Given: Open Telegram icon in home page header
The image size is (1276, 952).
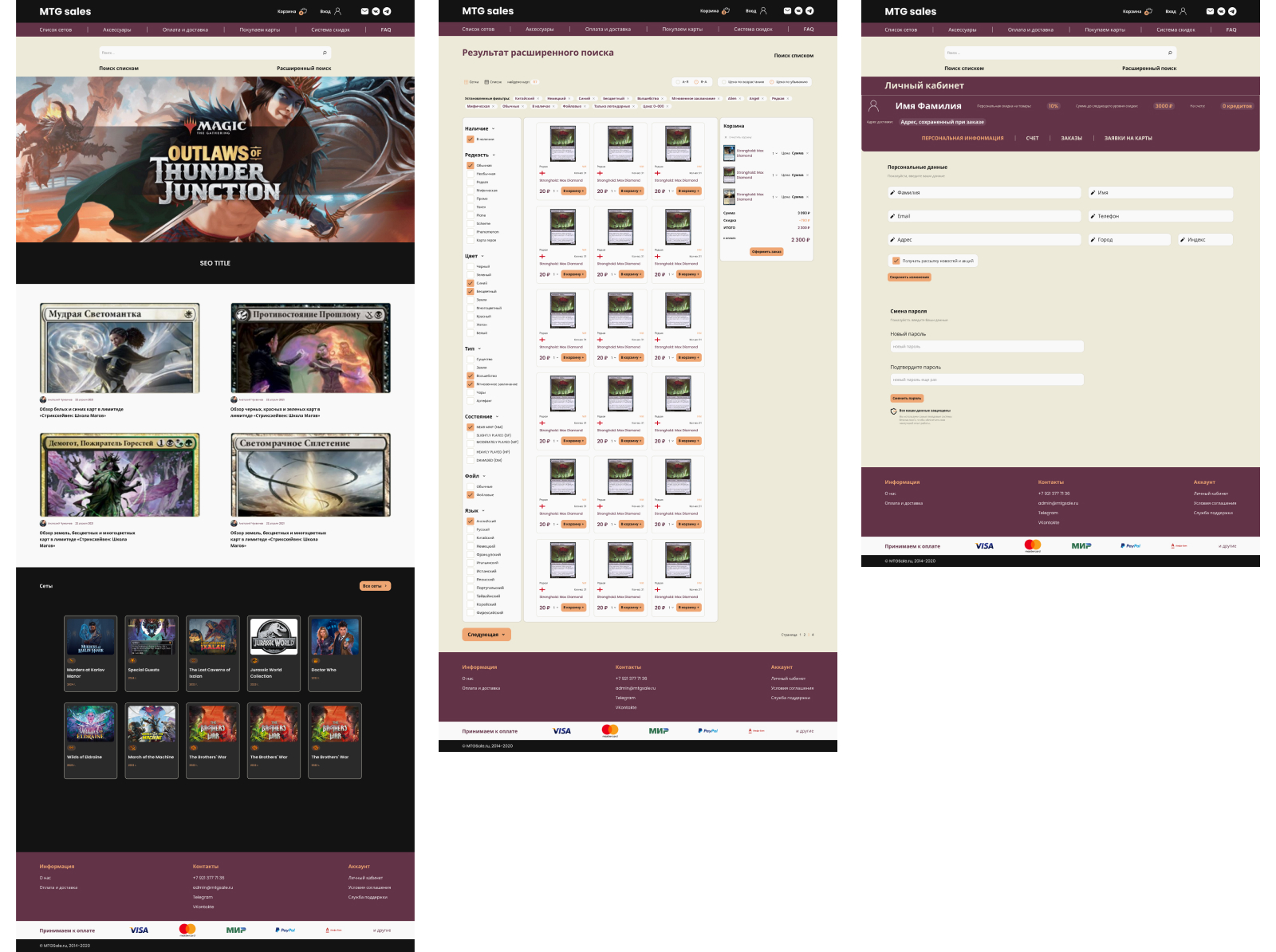Looking at the screenshot, I should pyautogui.click(x=387, y=11).
